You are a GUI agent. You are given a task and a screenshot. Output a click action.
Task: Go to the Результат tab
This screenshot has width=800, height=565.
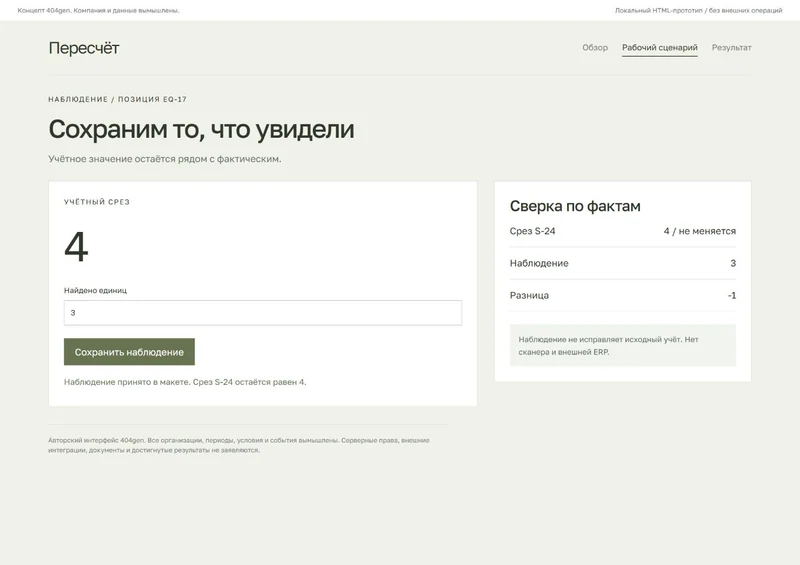732,47
